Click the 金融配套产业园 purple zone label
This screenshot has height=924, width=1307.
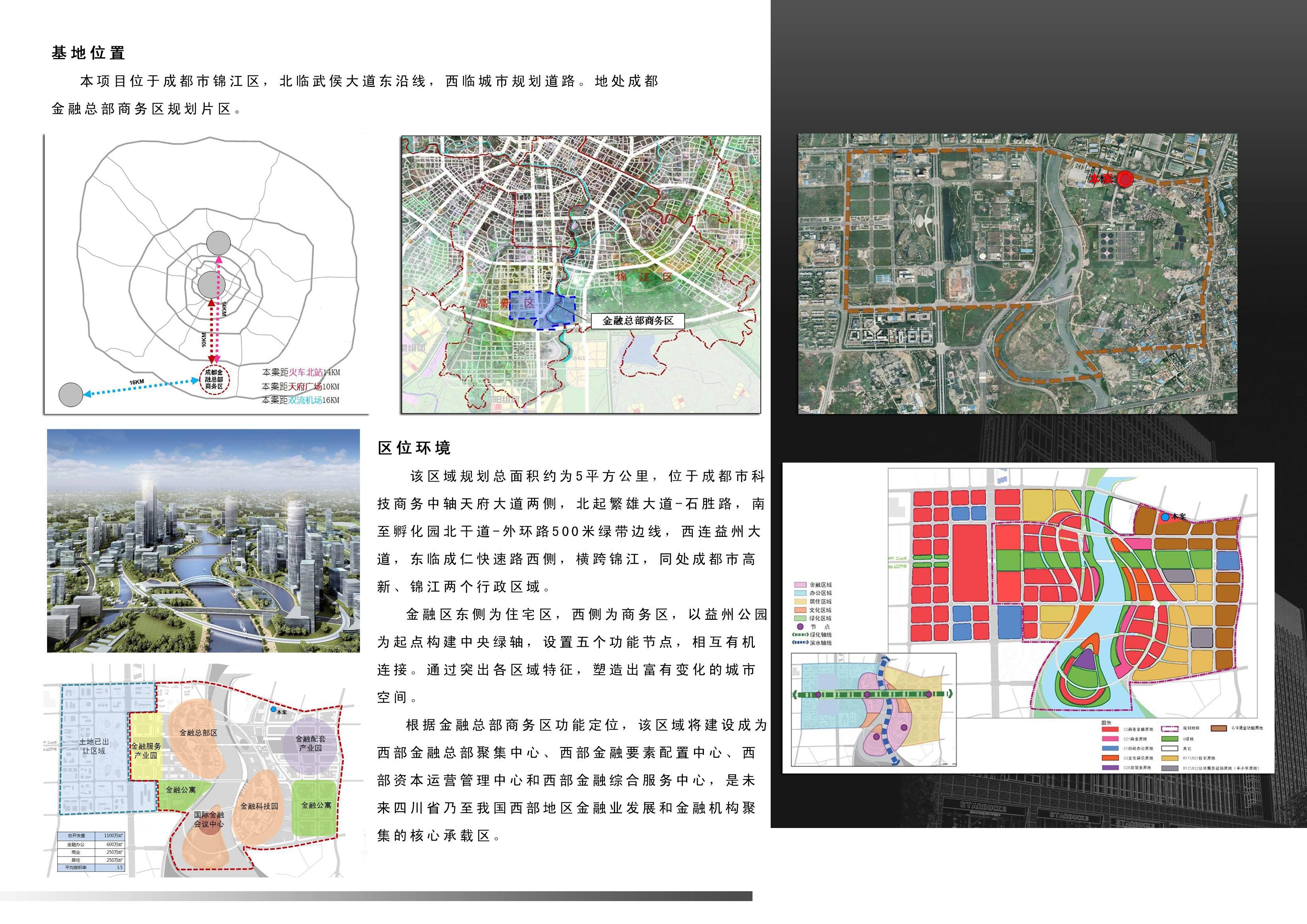coord(310,743)
